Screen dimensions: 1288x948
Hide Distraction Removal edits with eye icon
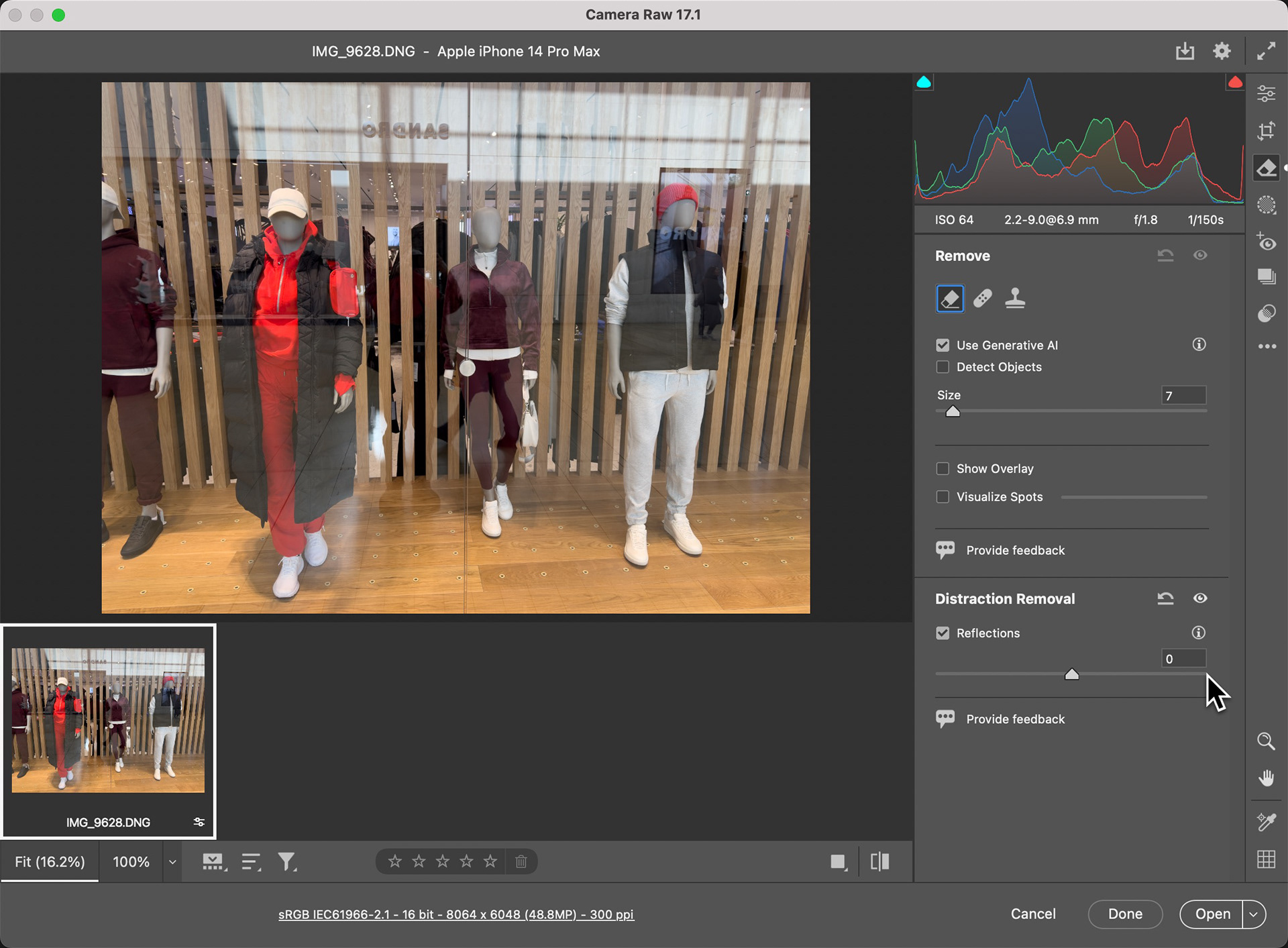[x=1200, y=598]
